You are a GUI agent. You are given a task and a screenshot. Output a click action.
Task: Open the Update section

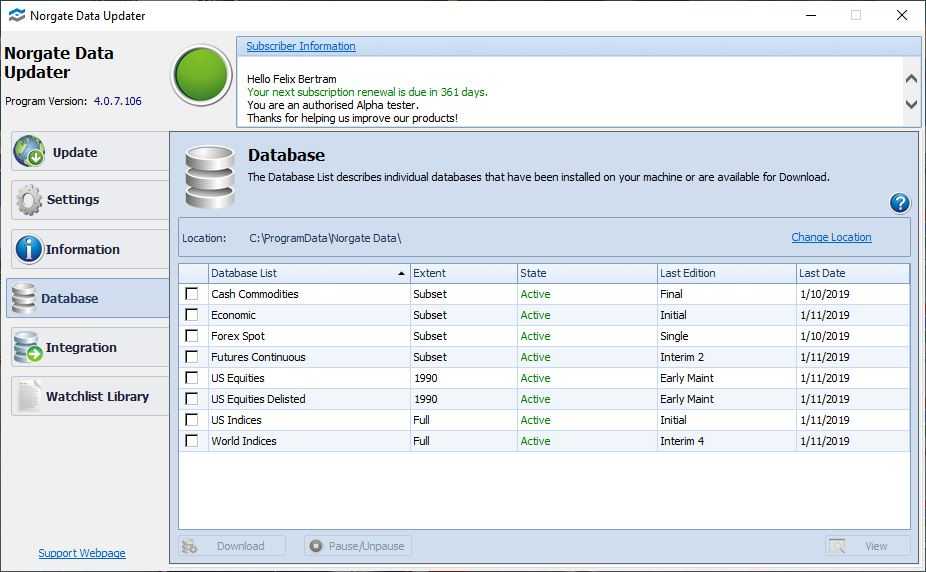tap(90, 152)
